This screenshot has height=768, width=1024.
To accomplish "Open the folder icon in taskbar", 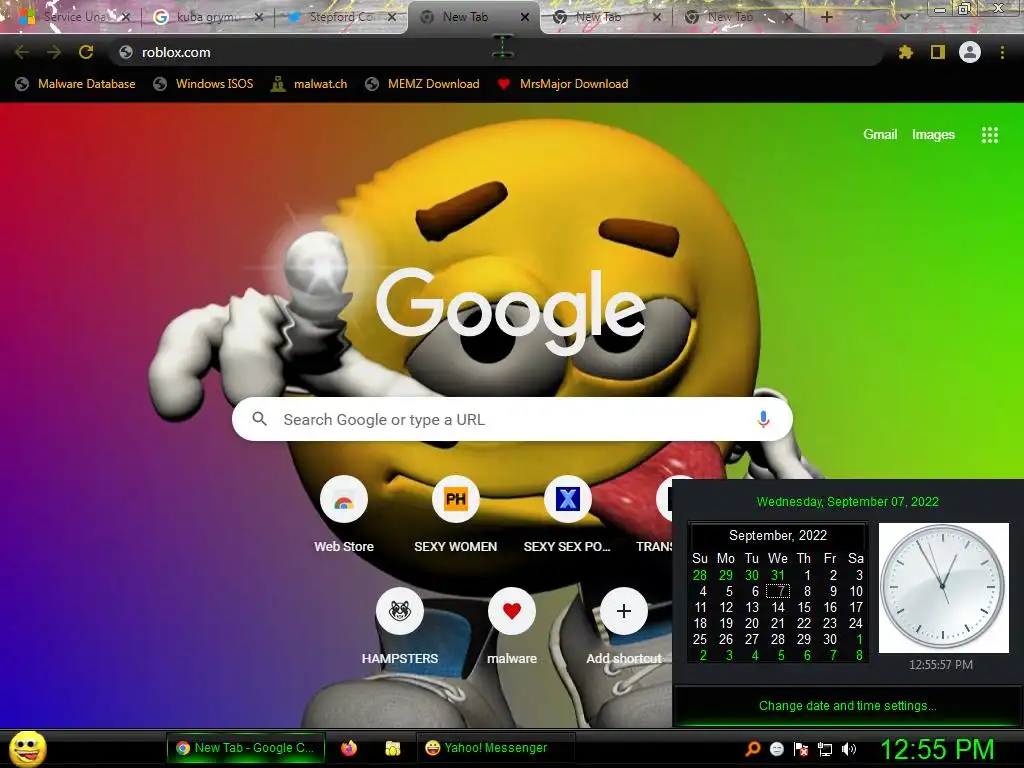I will 392,748.
